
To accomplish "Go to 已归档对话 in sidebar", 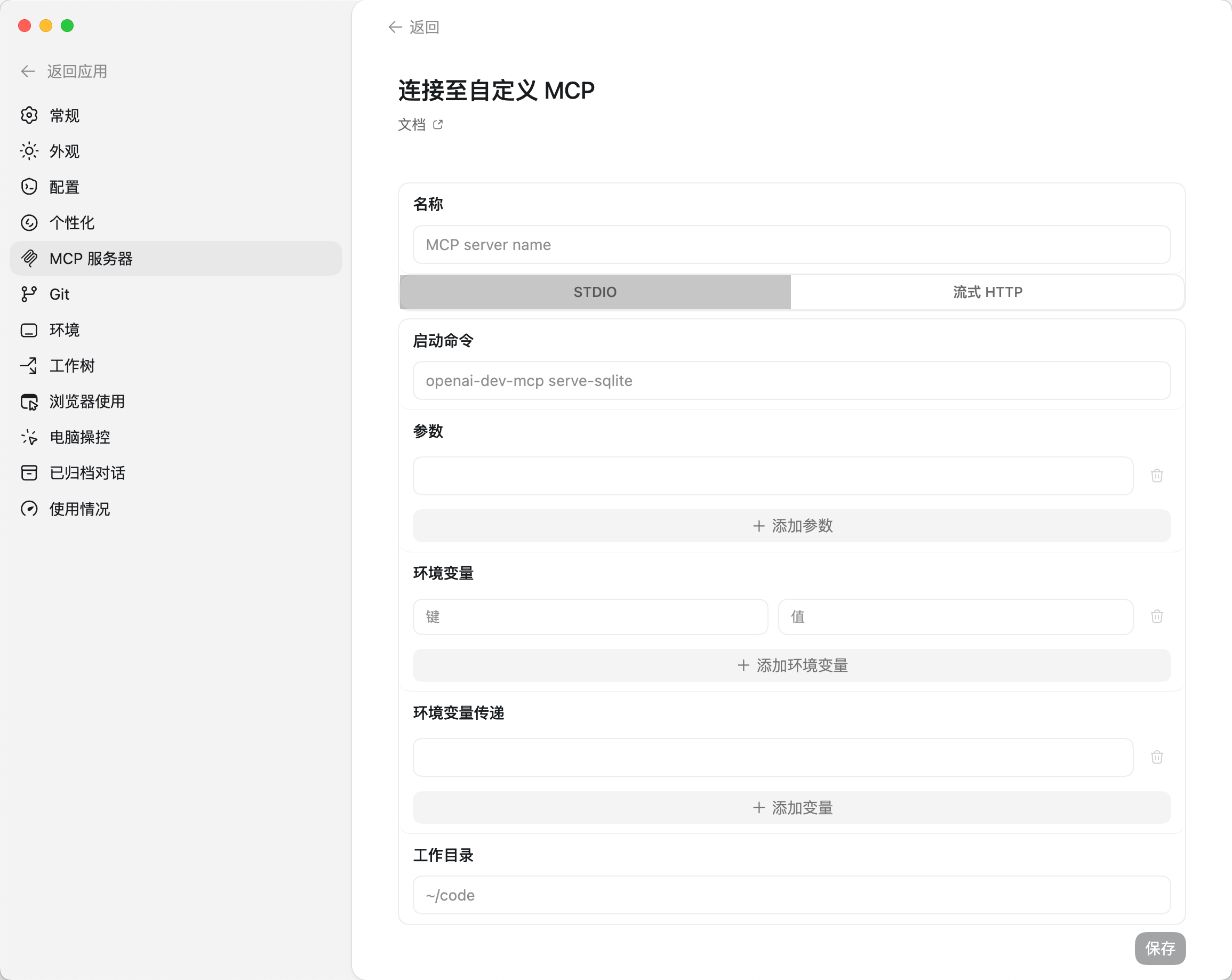I will coord(87,472).
